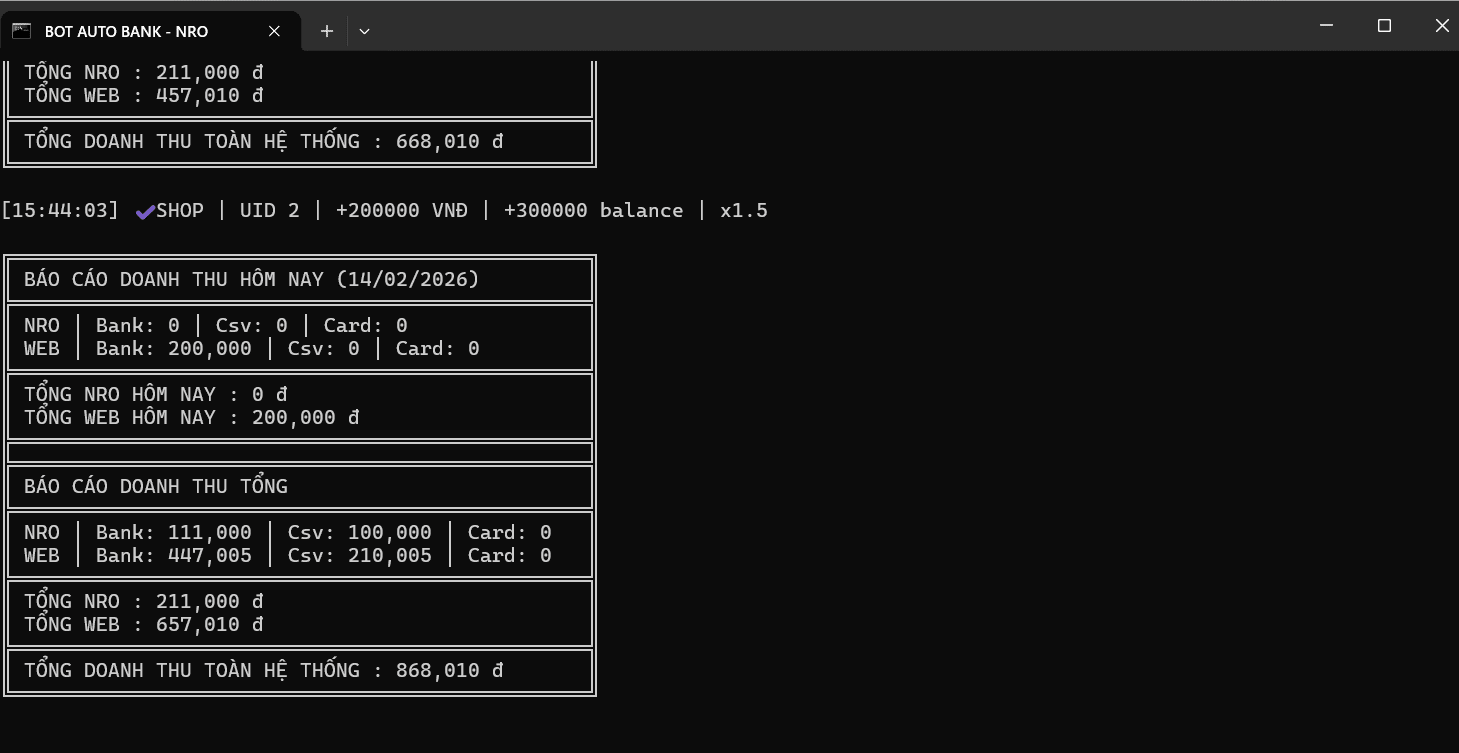Image resolution: width=1459 pixels, height=753 pixels.
Task: Click "TỔNG WEB HÔM NAY : 200,000 đ"
Action: click(x=192, y=417)
